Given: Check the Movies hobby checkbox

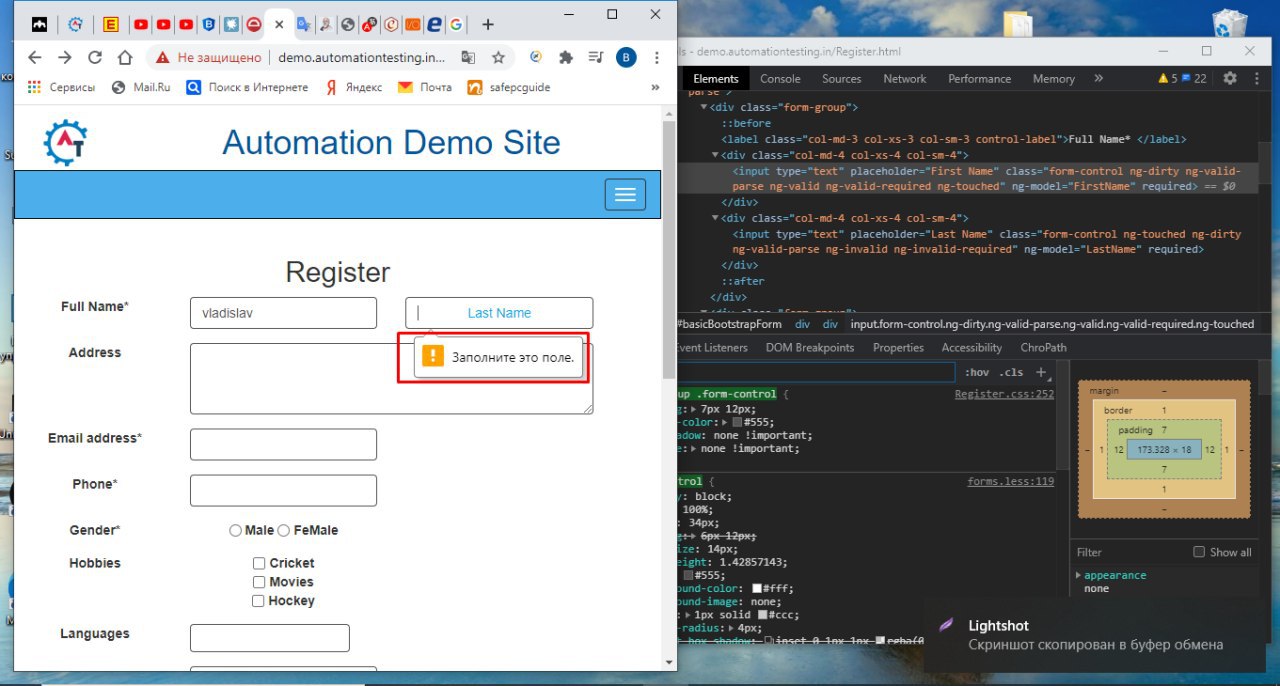Looking at the screenshot, I should (258, 582).
